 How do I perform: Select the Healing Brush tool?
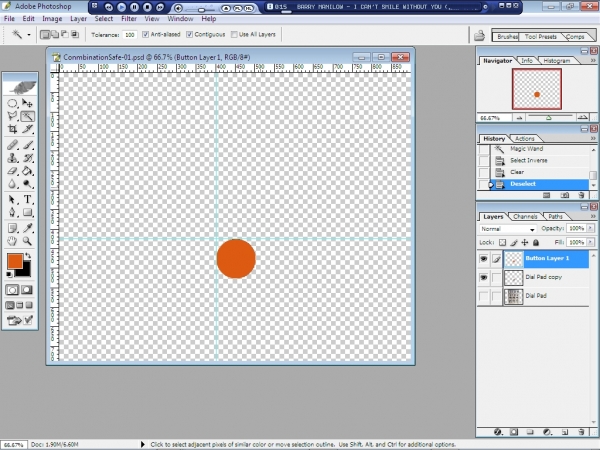click(12, 145)
